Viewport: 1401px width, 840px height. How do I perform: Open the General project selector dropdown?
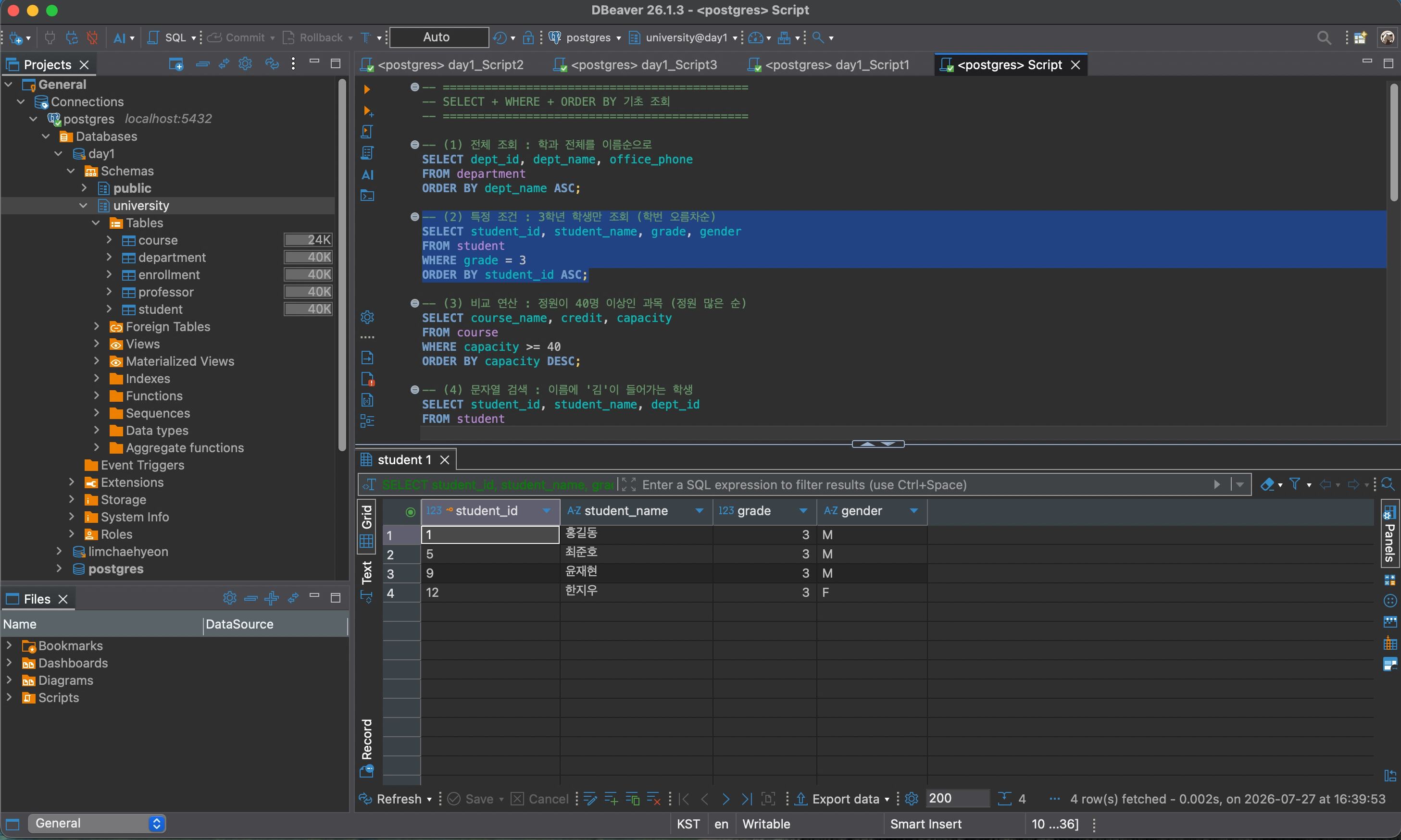point(97,824)
